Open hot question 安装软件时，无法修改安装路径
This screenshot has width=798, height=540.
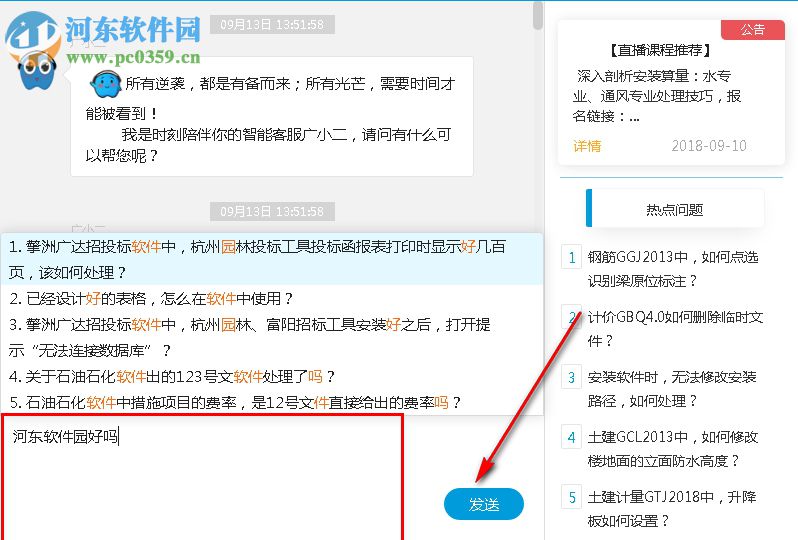click(672, 389)
